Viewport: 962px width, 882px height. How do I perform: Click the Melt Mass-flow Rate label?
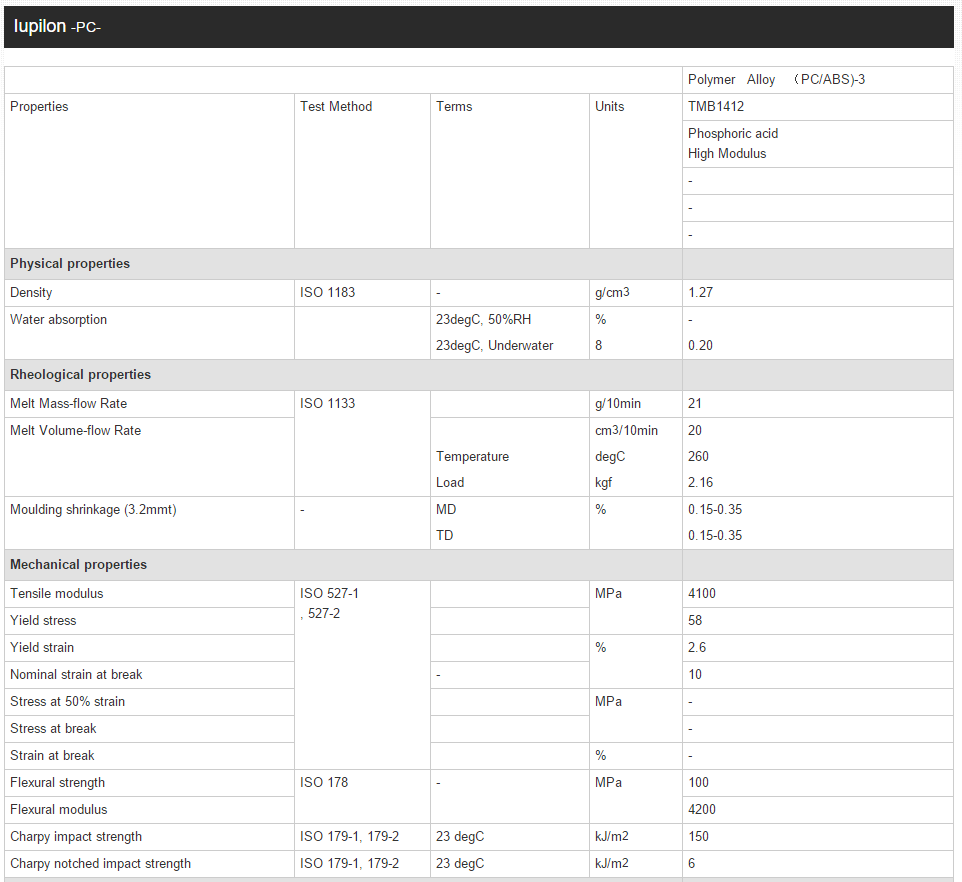tap(68, 404)
